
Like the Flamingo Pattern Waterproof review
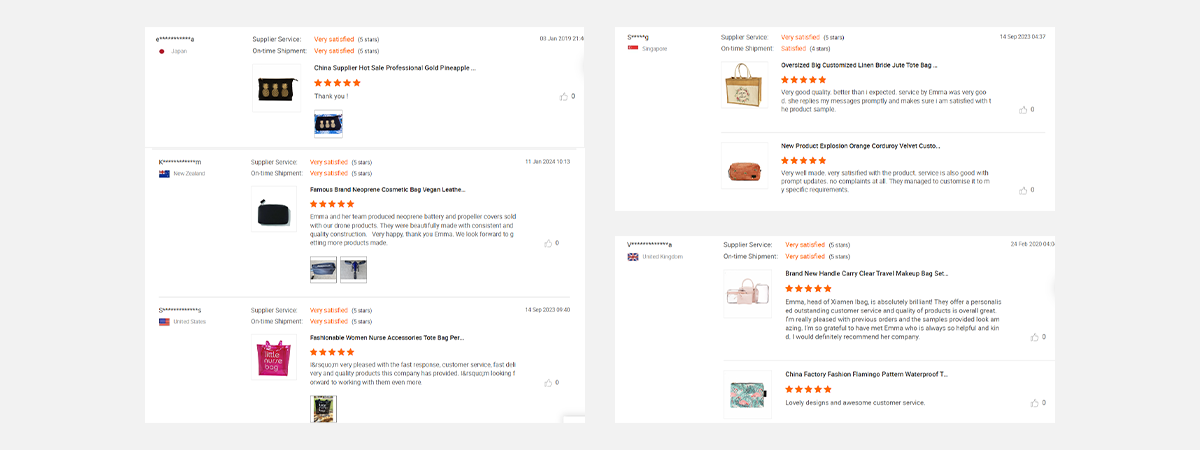(x=1036, y=403)
